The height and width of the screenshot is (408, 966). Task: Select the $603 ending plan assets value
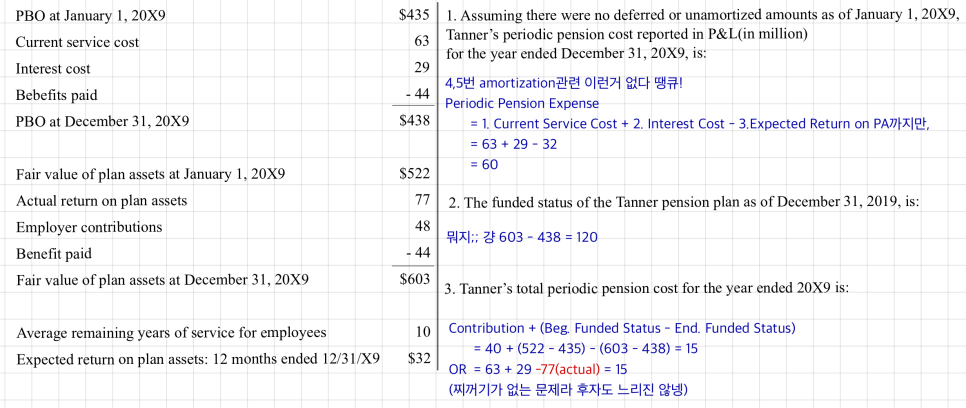click(413, 279)
